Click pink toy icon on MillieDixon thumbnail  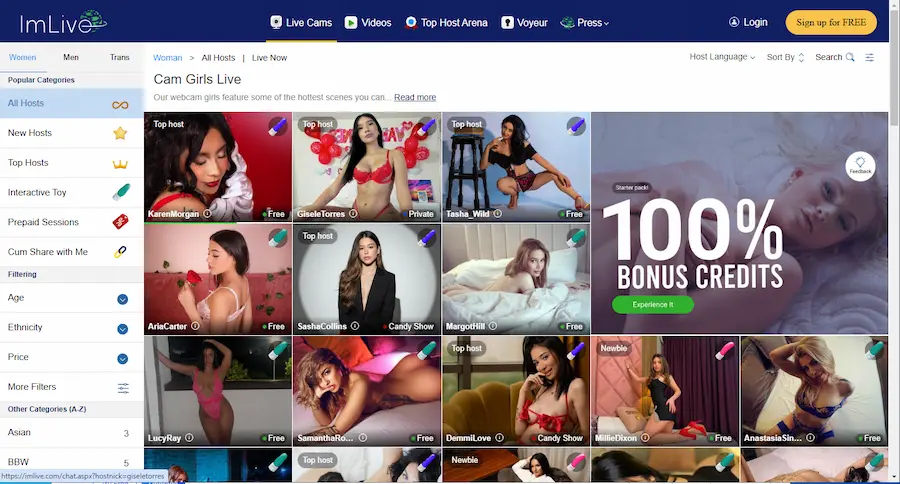coord(725,350)
